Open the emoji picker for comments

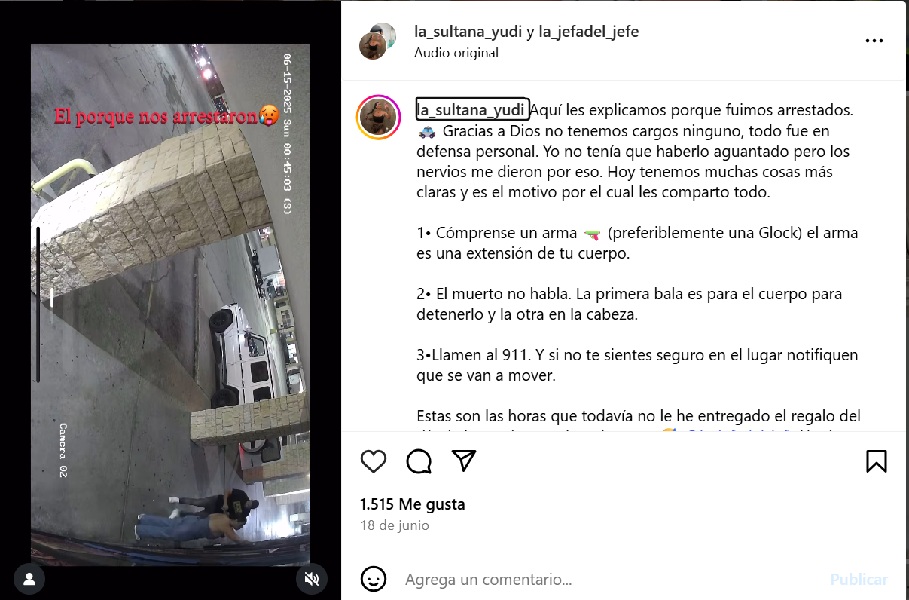(373, 579)
